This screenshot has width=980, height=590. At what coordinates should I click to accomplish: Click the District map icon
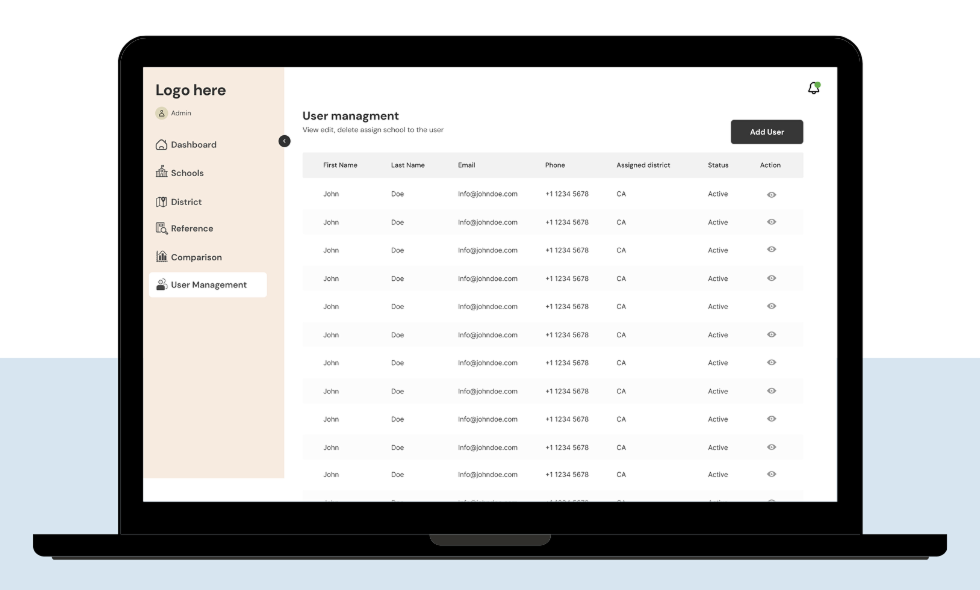coord(161,202)
